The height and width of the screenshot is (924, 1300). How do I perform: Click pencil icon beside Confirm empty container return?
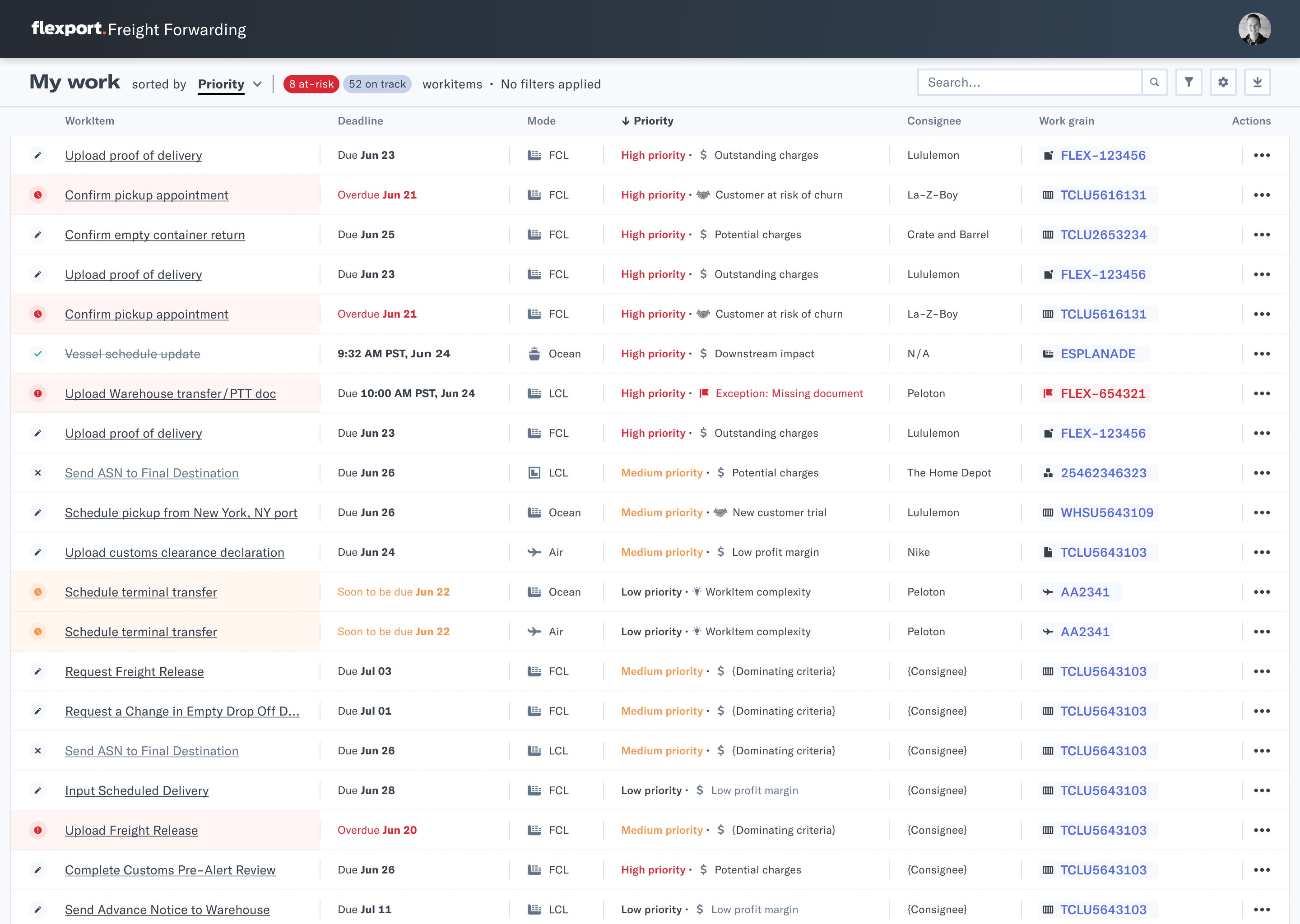coord(37,235)
